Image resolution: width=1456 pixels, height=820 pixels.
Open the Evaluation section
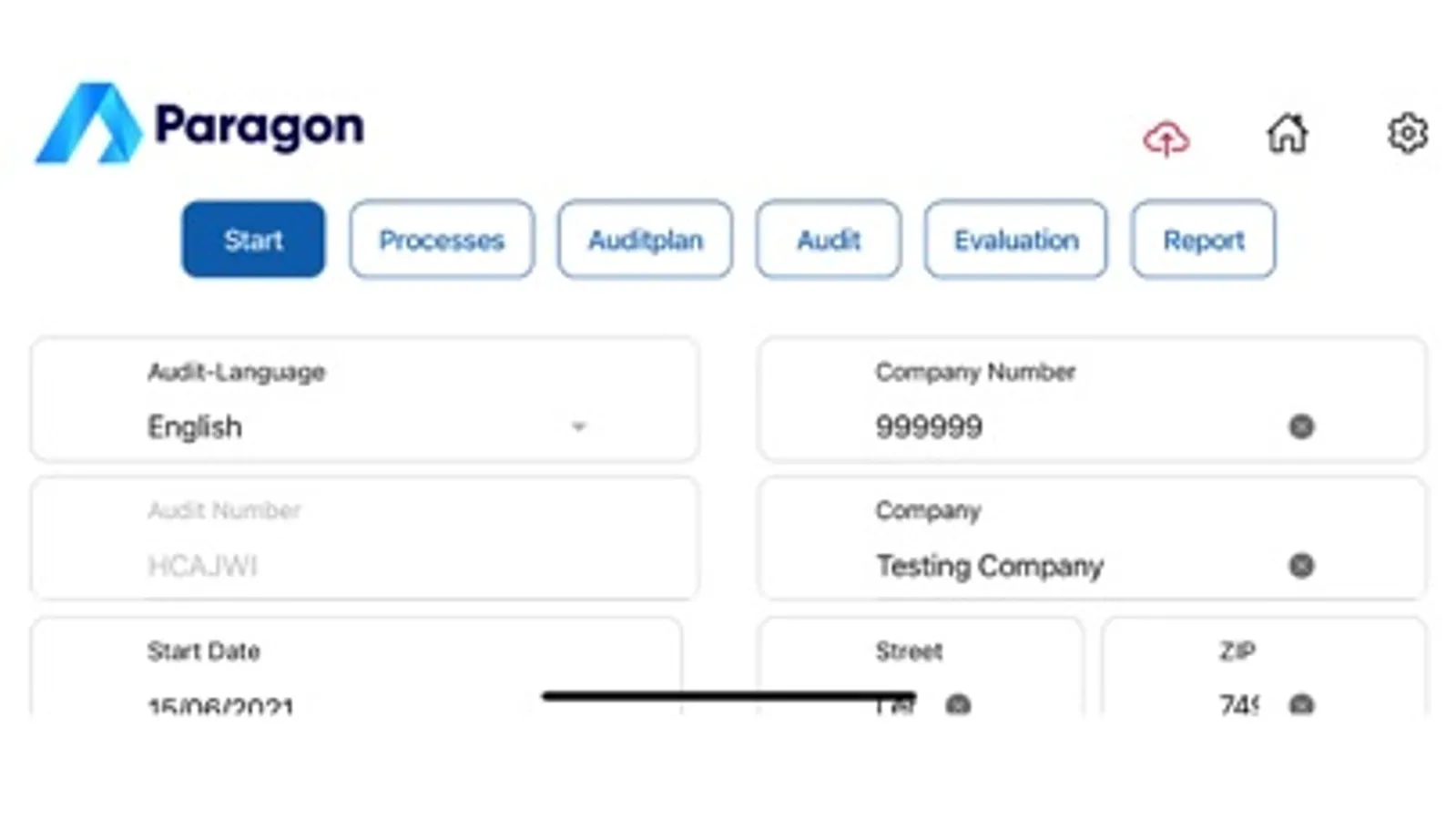click(1015, 240)
